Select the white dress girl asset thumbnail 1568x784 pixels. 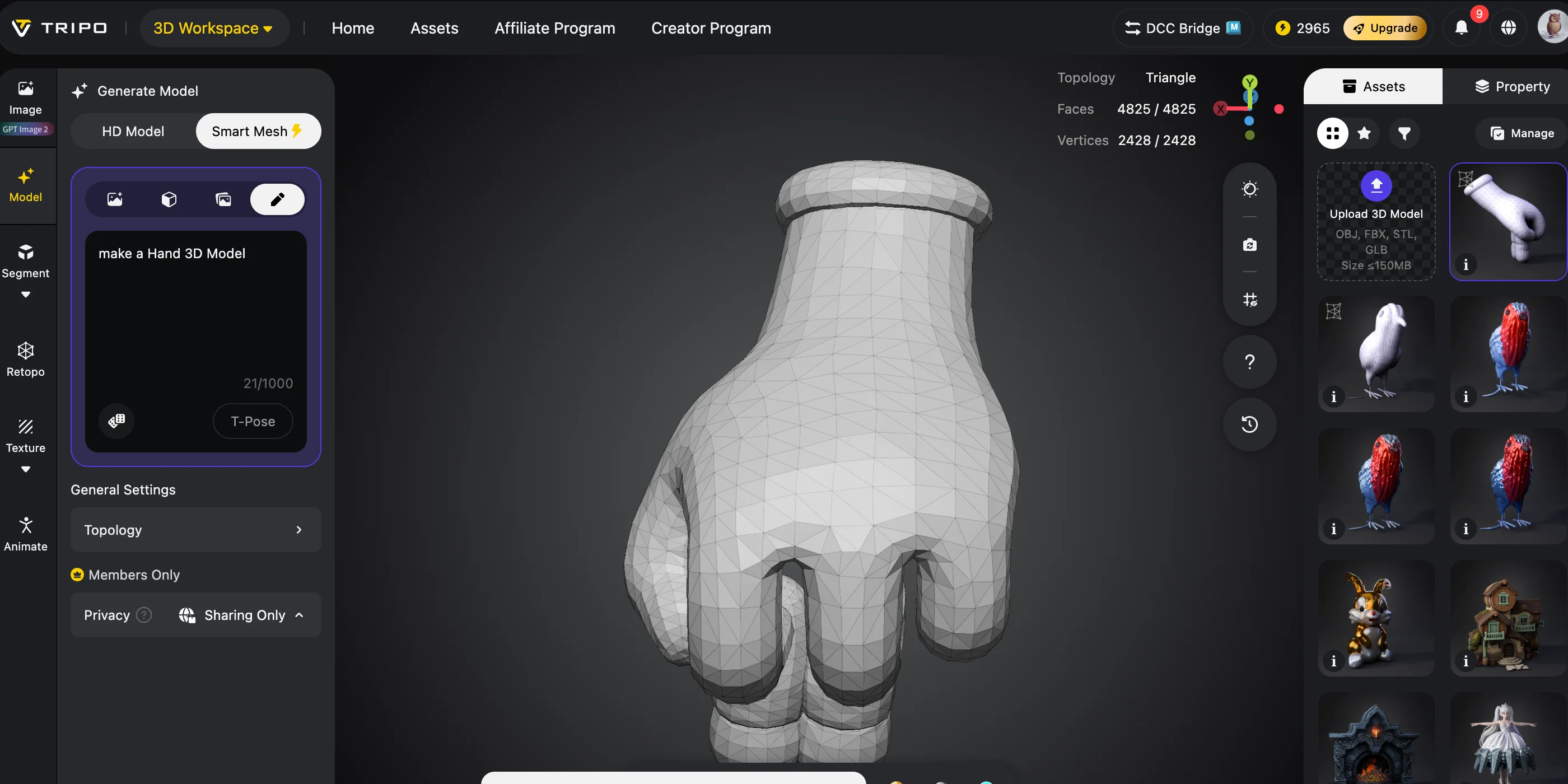1508,738
